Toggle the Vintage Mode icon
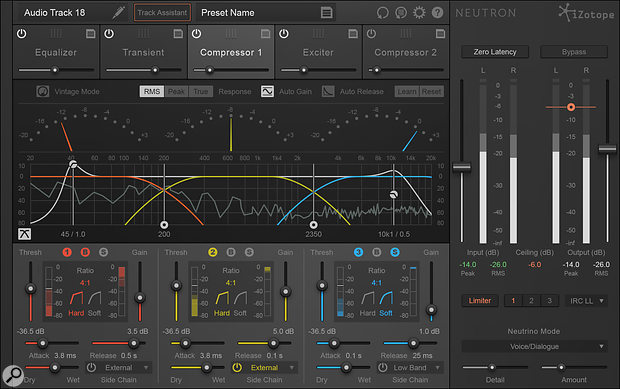 pyautogui.click(x=43, y=91)
